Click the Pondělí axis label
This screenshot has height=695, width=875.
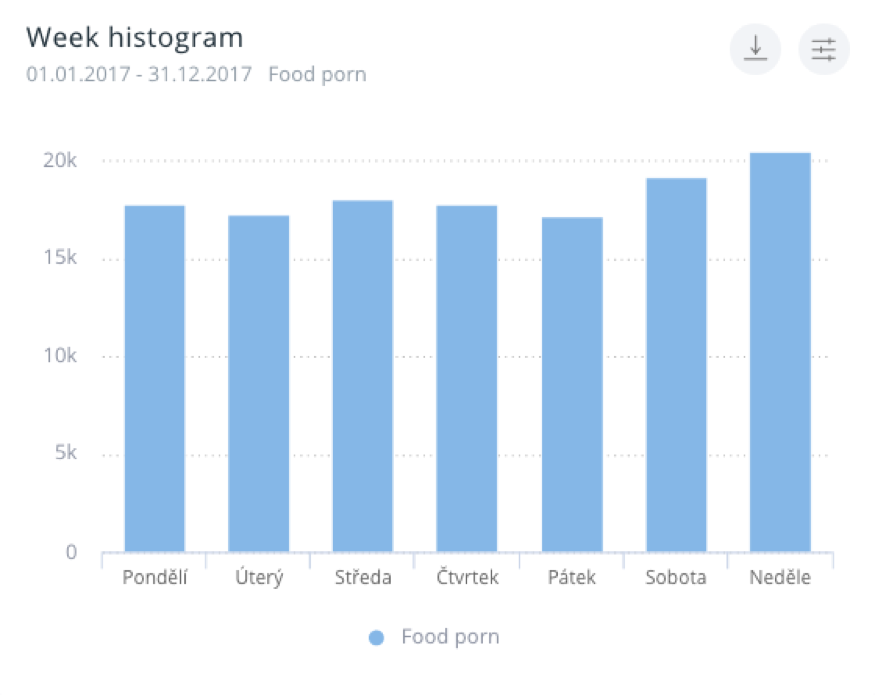pos(155,578)
